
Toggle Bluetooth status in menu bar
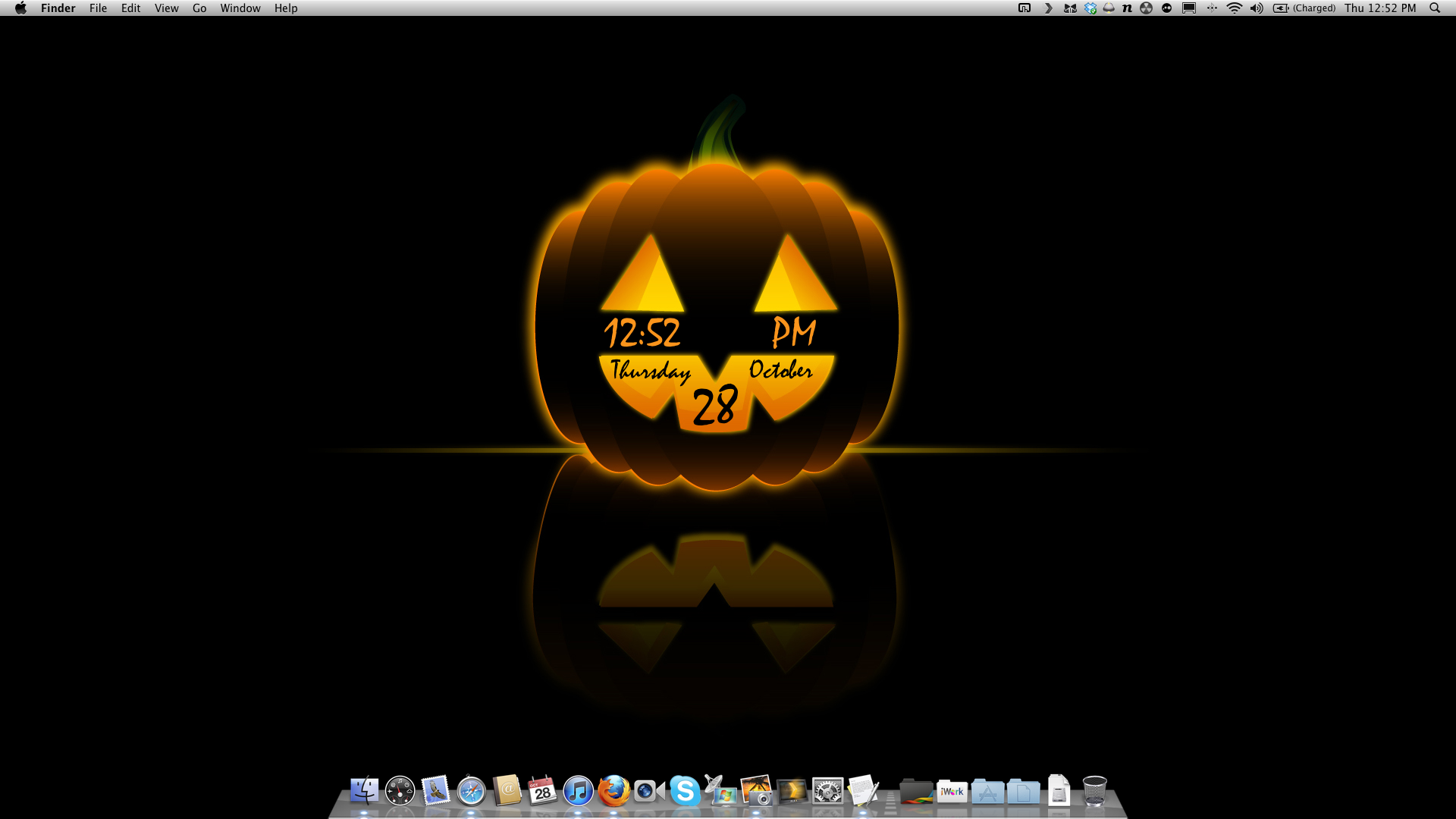point(1212,8)
